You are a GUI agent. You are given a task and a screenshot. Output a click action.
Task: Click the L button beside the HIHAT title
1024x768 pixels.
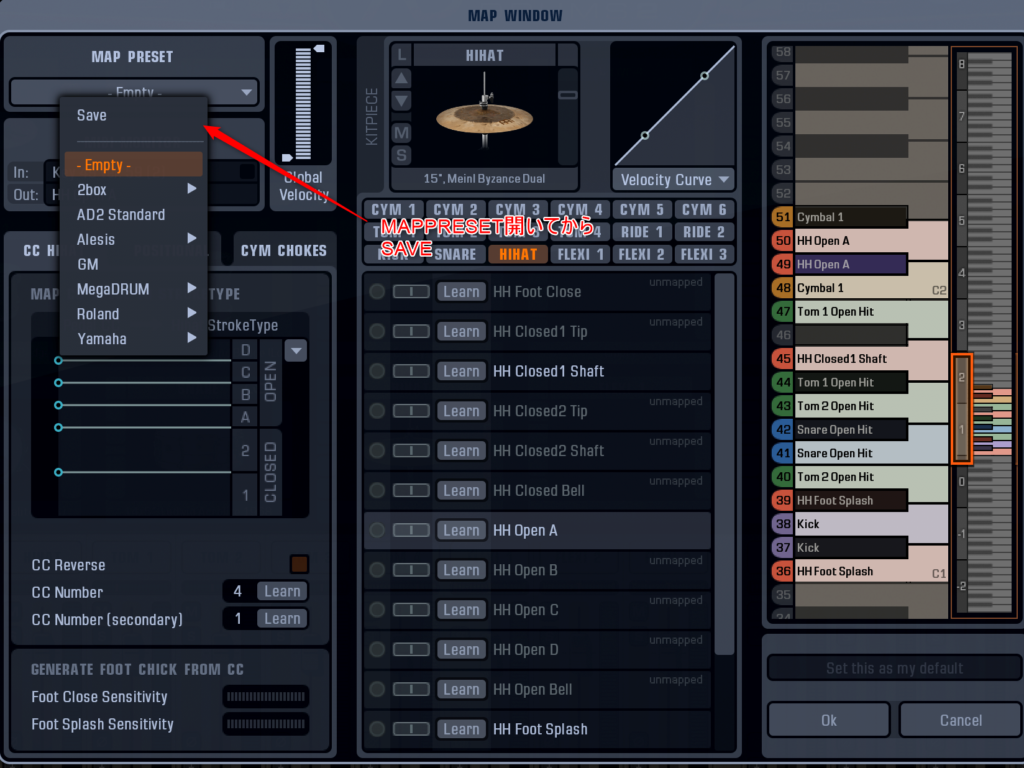pyautogui.click(x=401, y=54)
